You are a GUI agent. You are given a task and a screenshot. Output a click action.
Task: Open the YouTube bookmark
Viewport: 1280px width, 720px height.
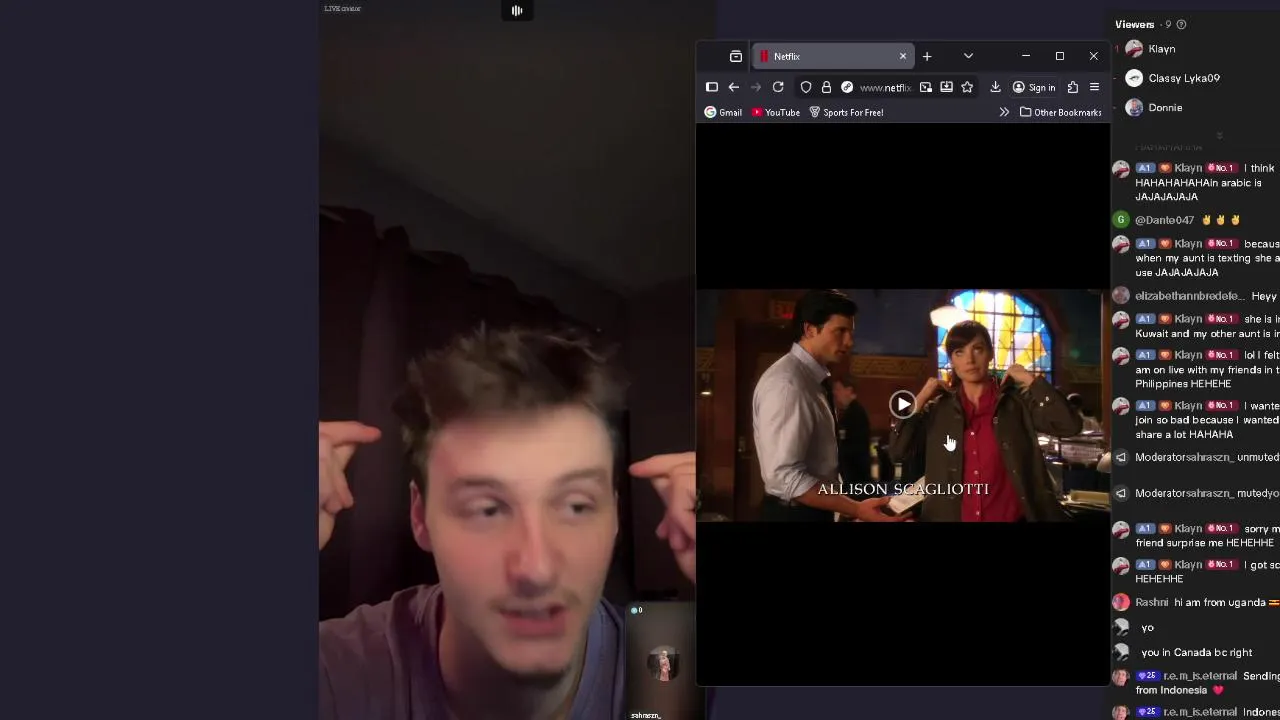pyautogui.click(x=776, y=112)
